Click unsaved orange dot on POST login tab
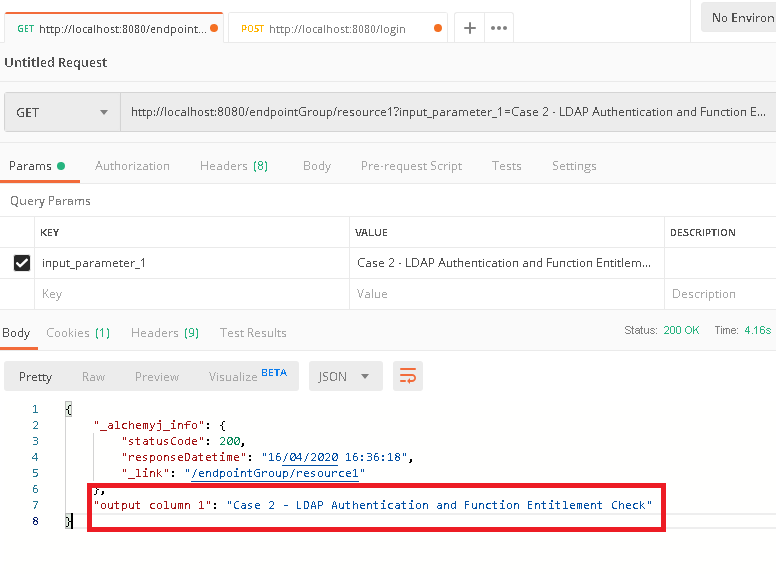The height and width of the screenshot is (574, 776). [437, 28]
